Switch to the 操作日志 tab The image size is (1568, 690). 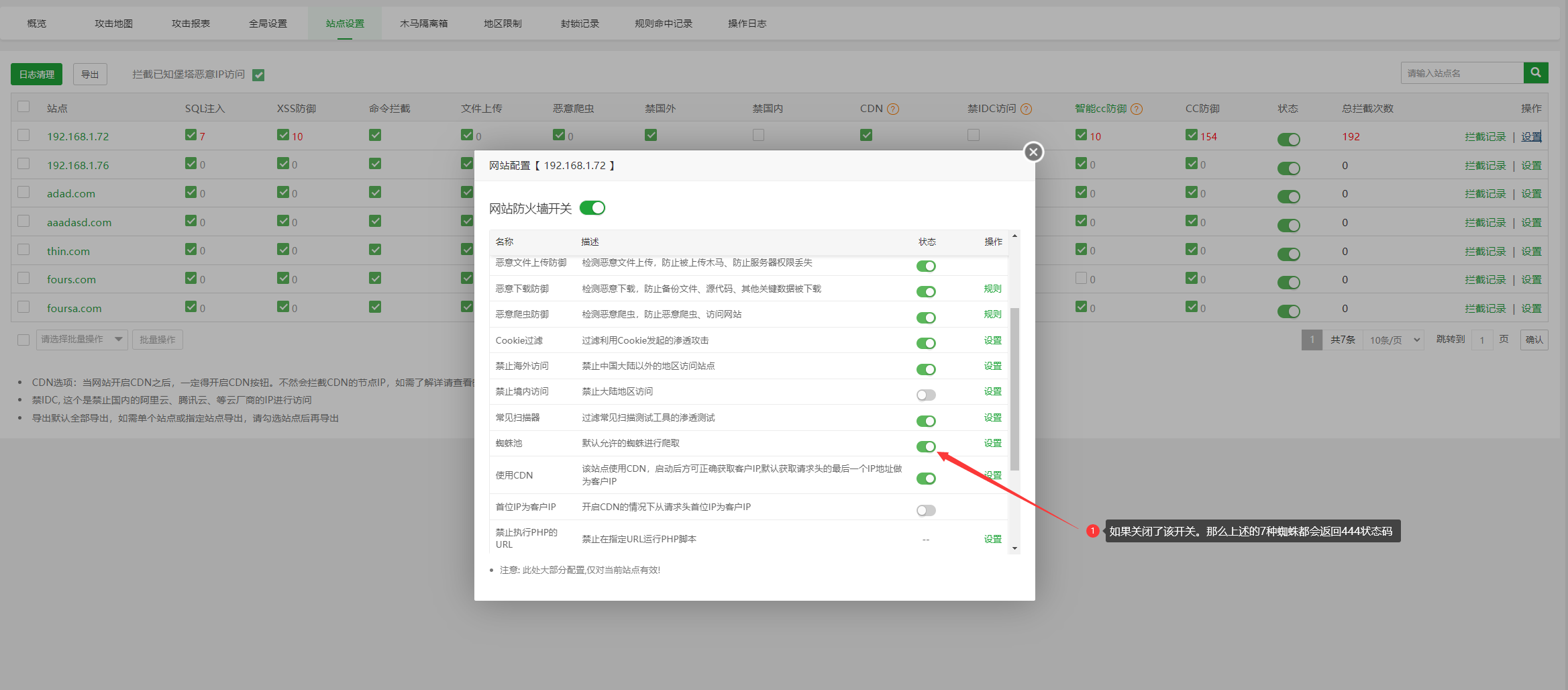747,23
